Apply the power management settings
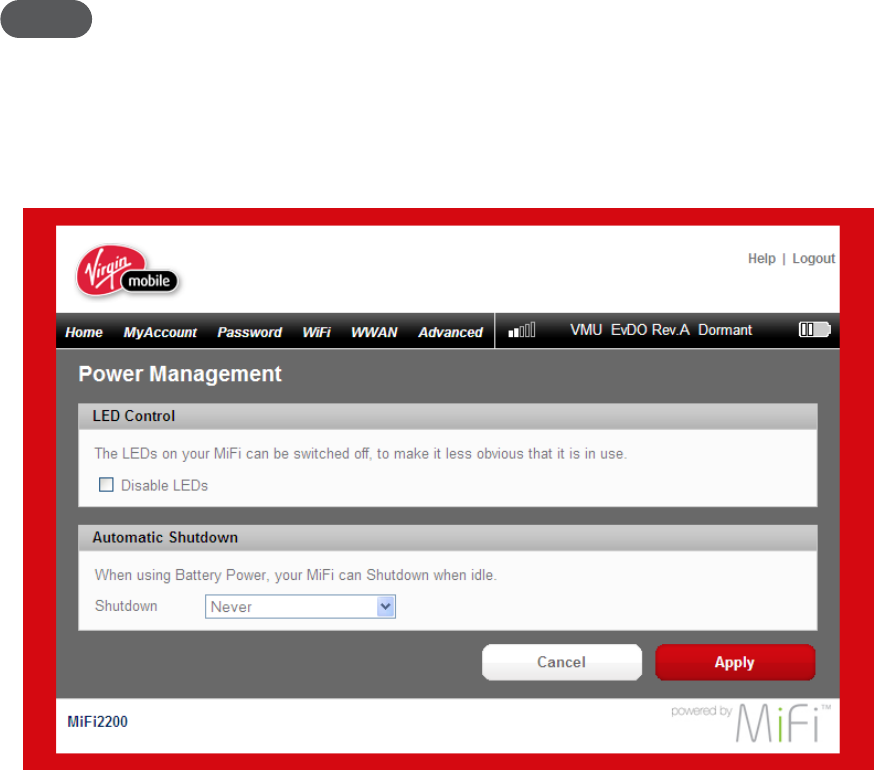The height and width of the screenshot is (770, 874). click(735, 662)
